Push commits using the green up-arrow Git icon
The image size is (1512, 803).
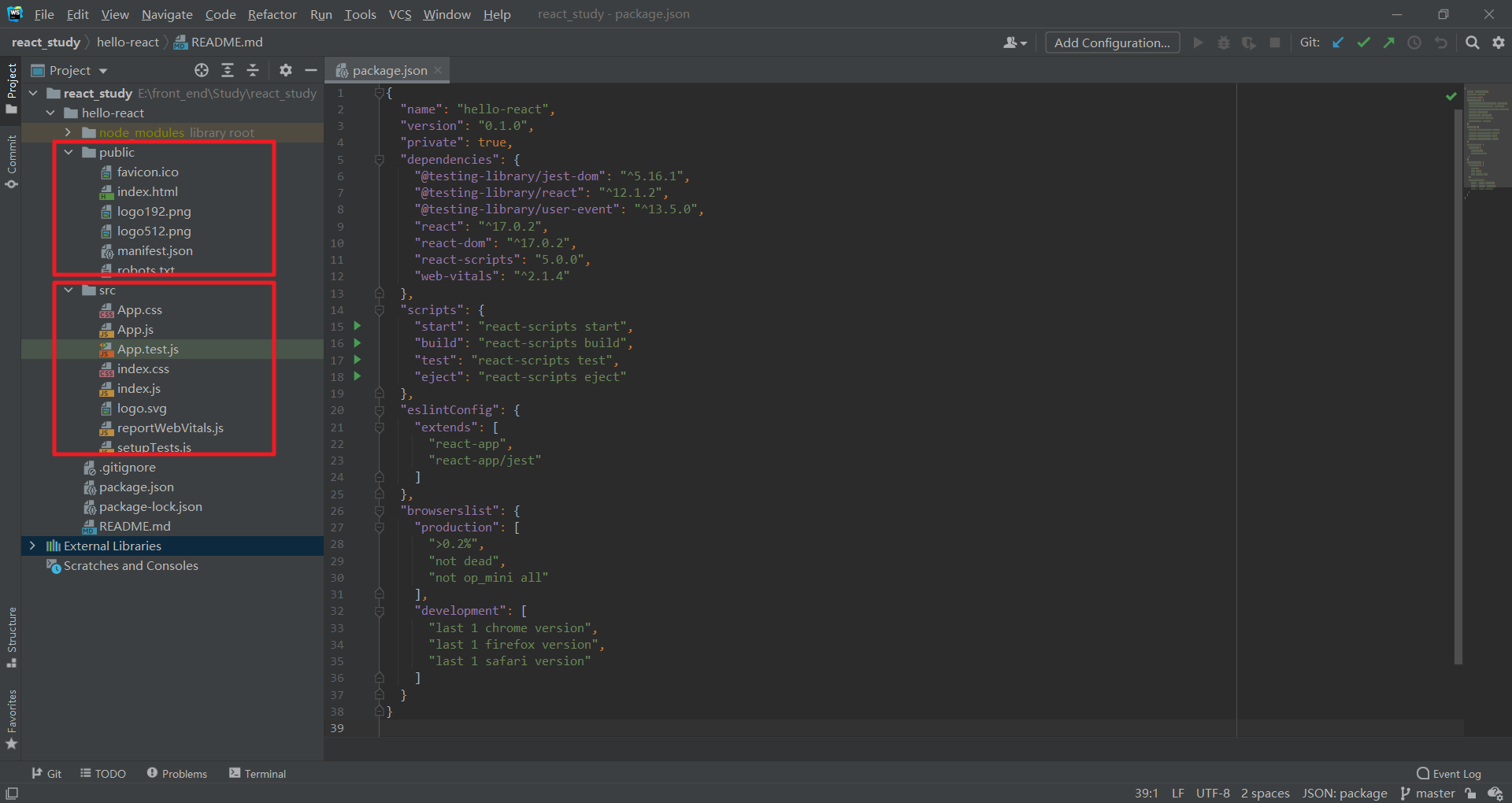1389,42
